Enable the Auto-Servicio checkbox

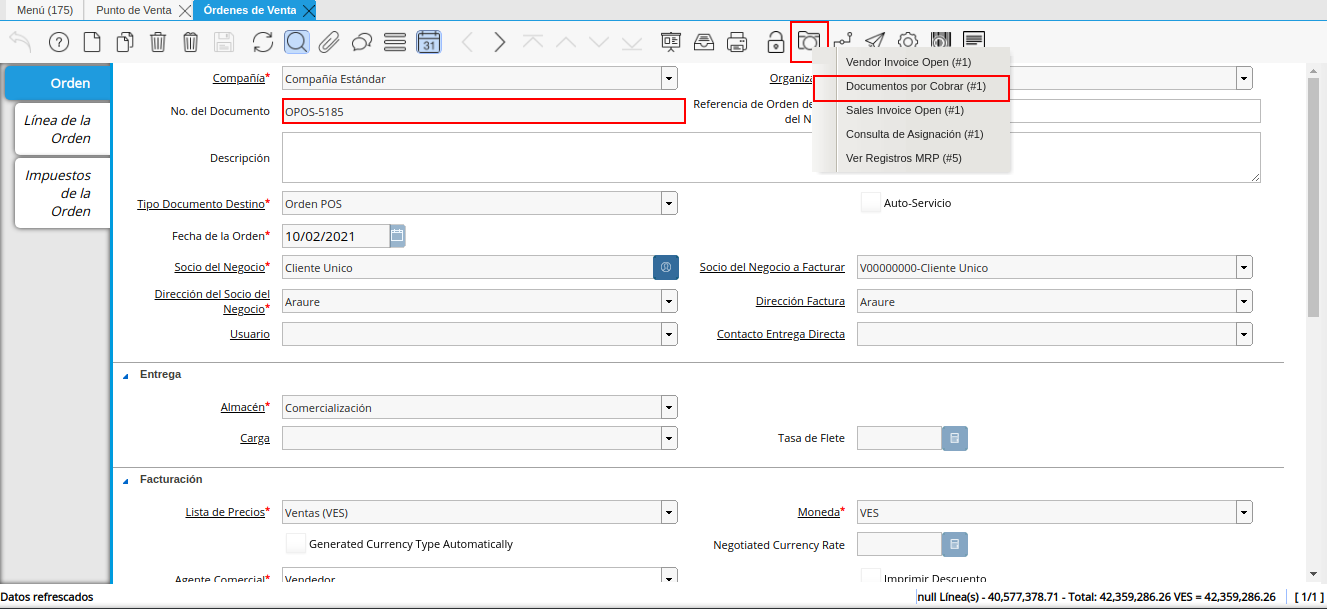870,203
